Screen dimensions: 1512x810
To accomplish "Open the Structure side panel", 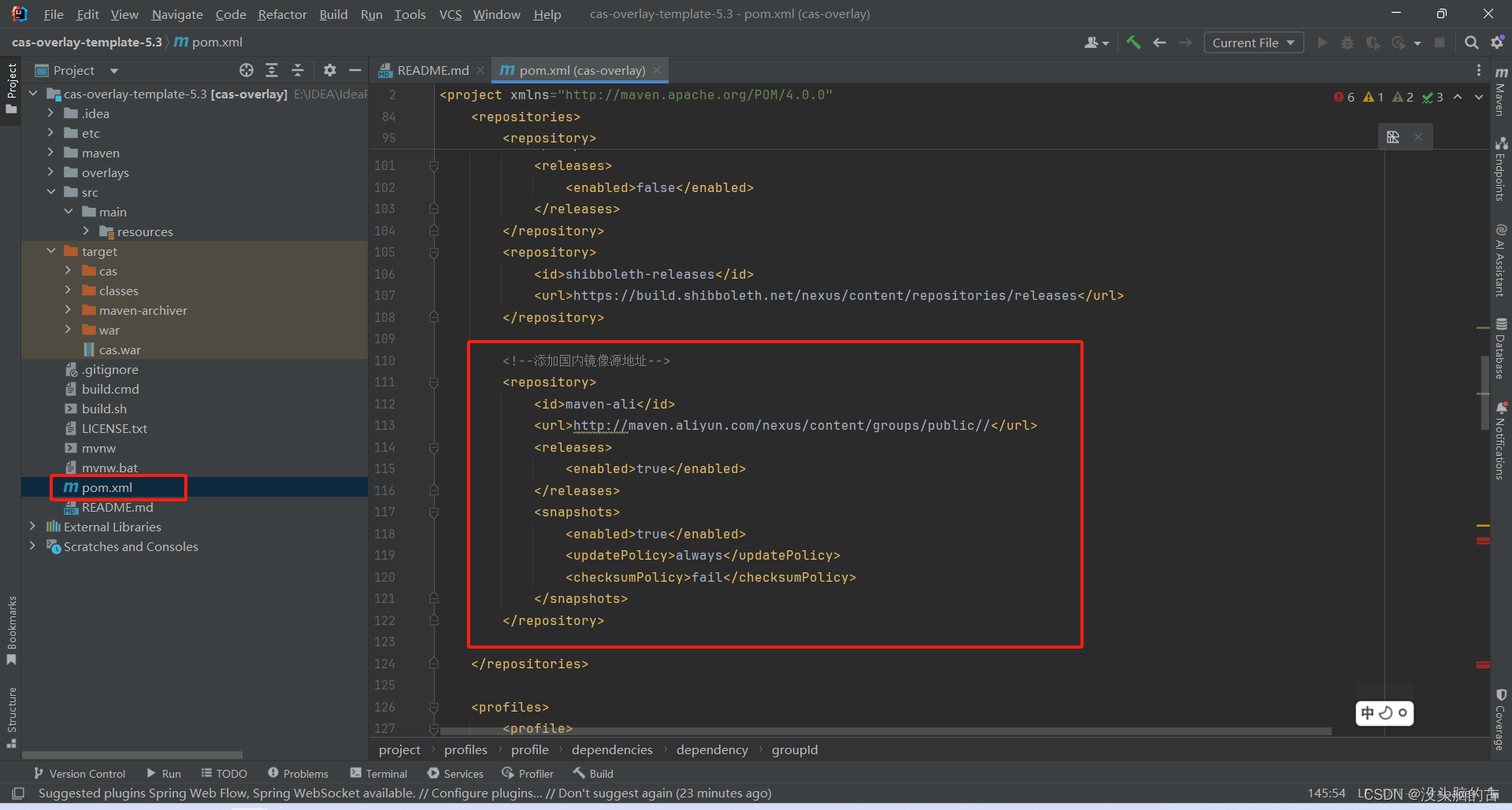I will coord(11,717).
